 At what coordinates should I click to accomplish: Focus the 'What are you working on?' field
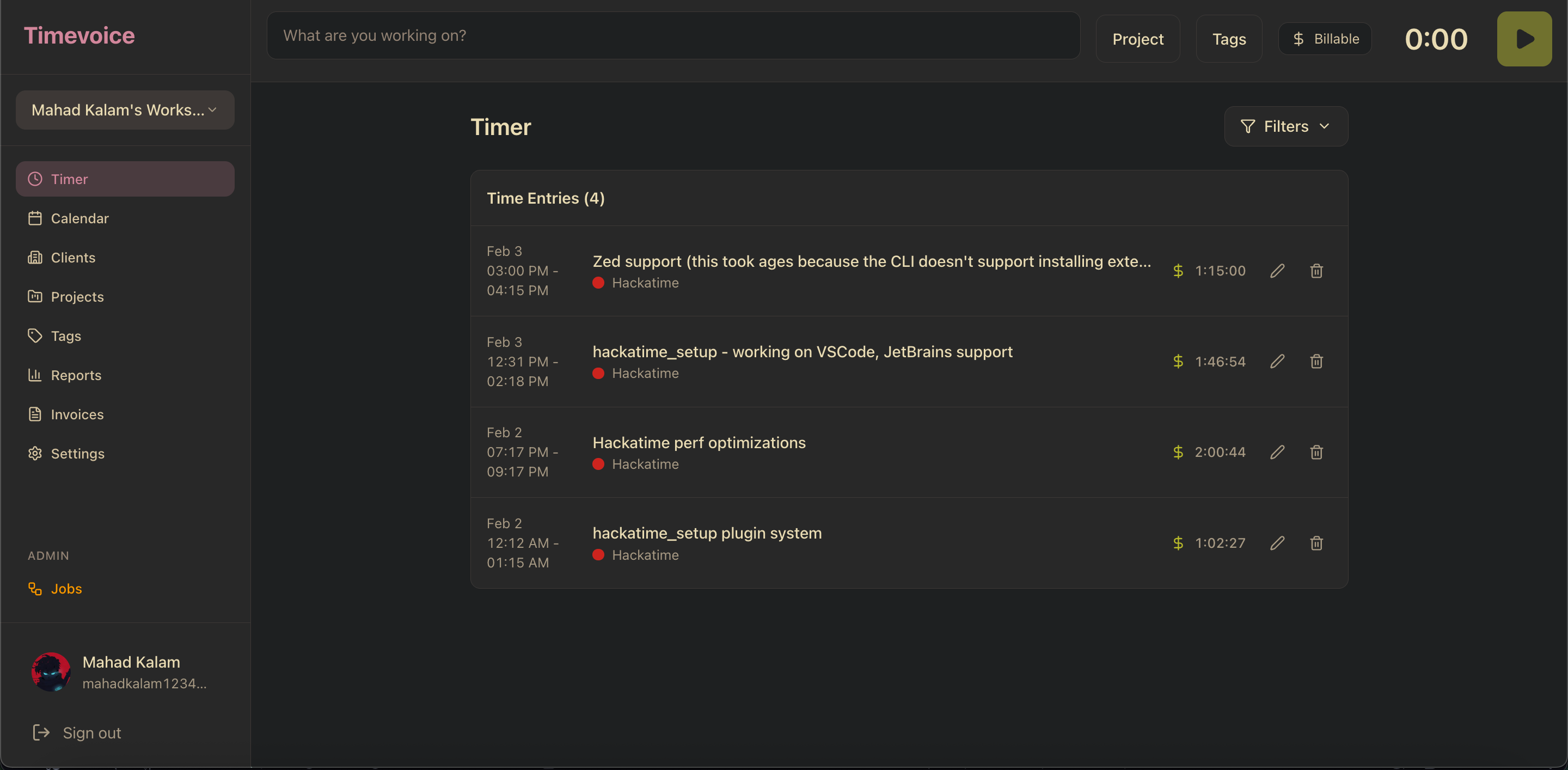pos(672,36)
